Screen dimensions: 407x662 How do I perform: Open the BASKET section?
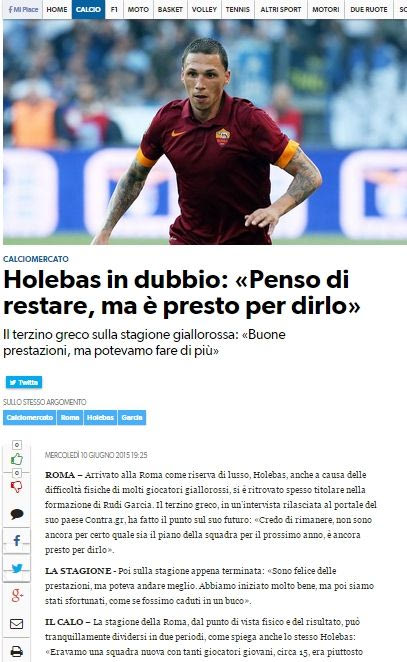pos(170,9)
